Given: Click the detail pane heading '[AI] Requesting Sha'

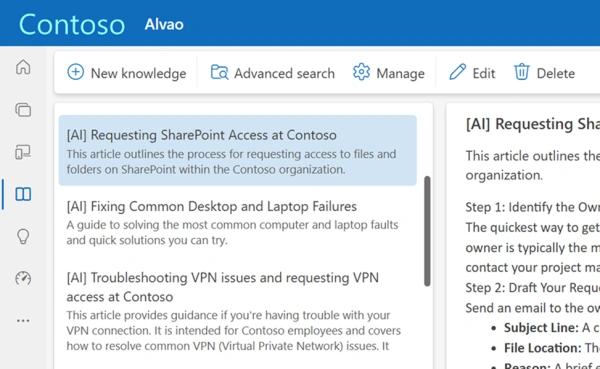Looking at the screenshot, I should click(x=533, y=124).
